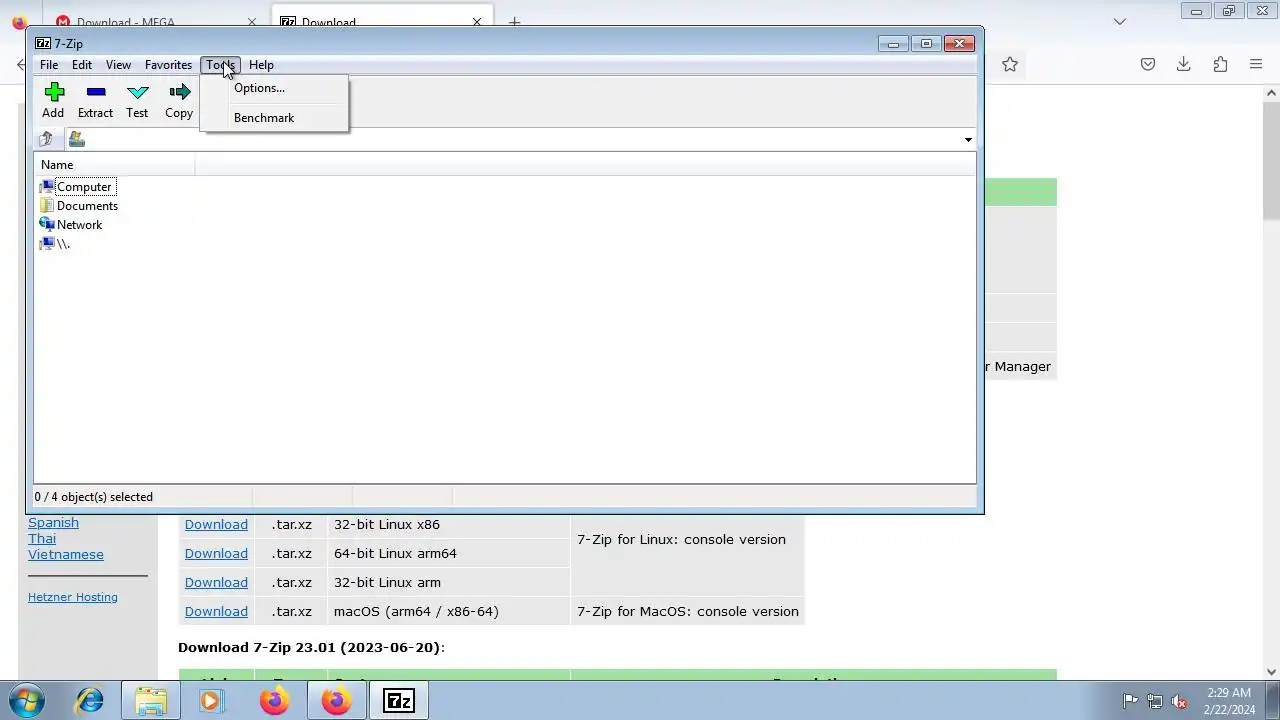Close the 7-Zip Download browser tab

pos(477,22)
